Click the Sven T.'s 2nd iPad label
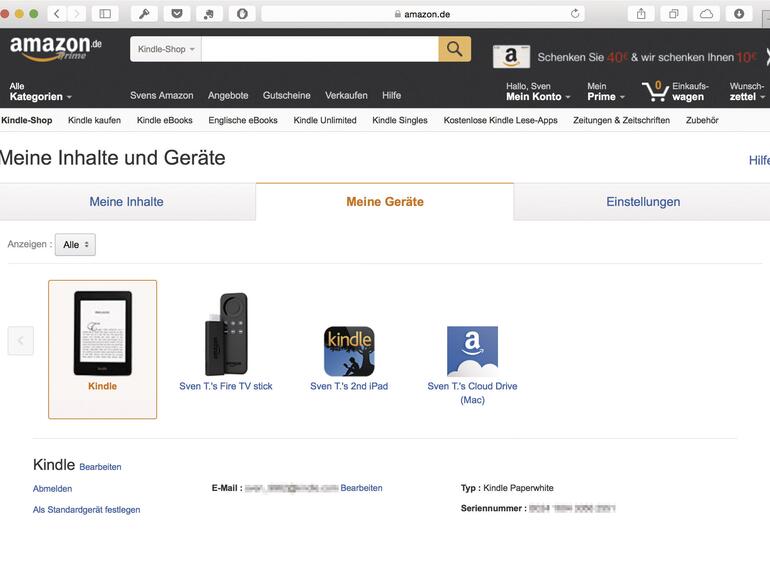Screen dimensions: 770x578 349,386
